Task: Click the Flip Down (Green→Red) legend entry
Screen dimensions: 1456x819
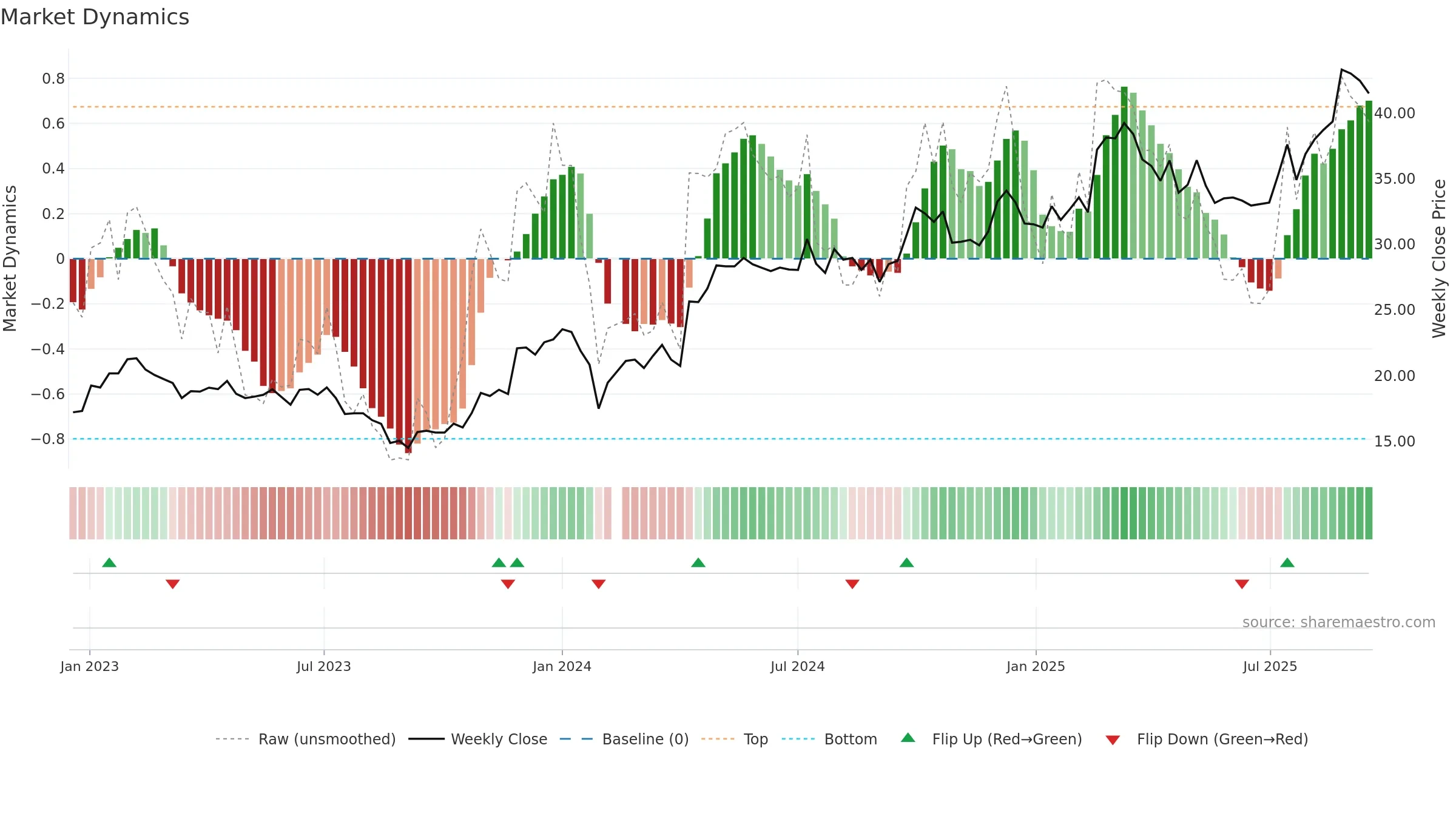Action: (x=1206, y=739)
